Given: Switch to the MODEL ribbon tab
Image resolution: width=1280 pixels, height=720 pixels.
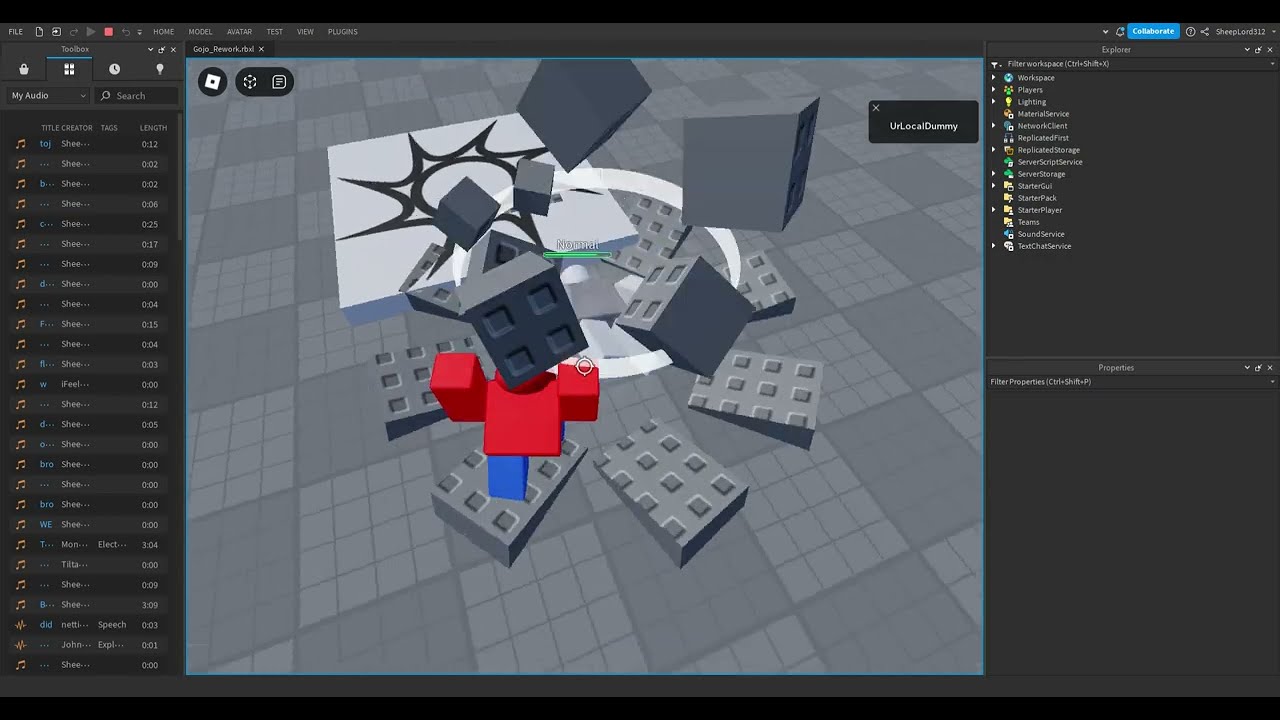Looking at the screenshot, I should point(200,31).
